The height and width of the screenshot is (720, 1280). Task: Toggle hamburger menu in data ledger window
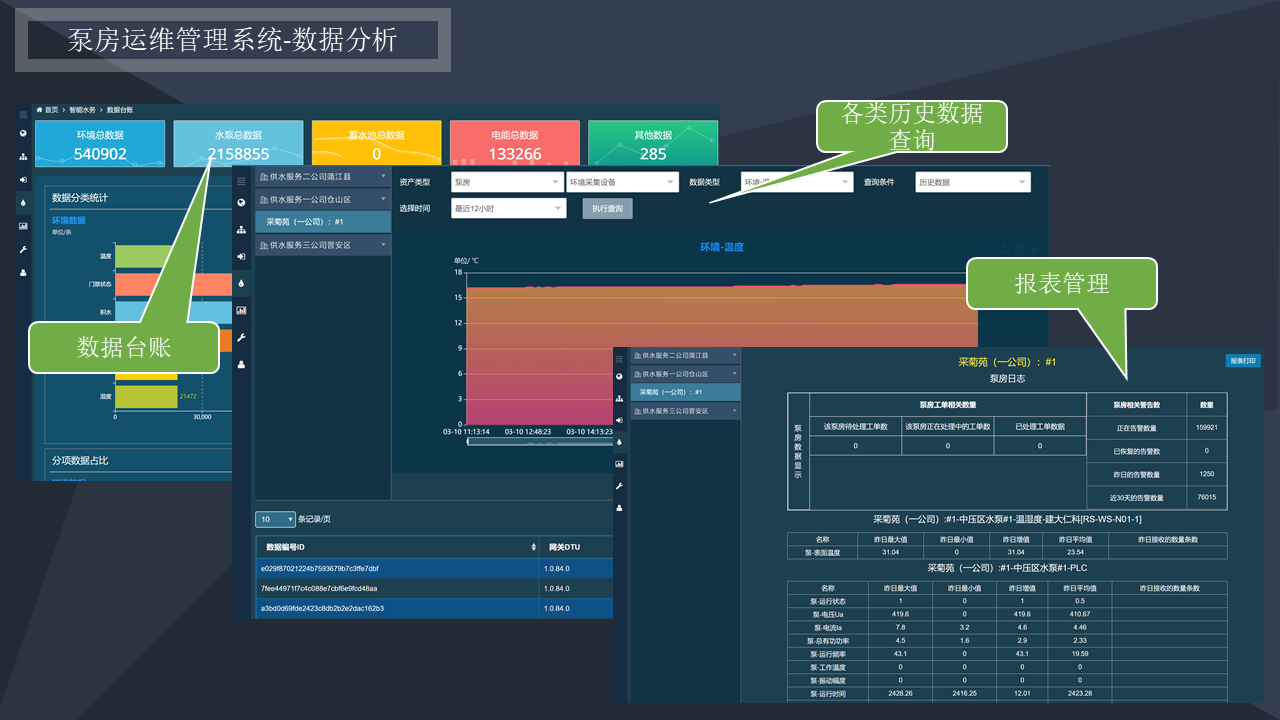(23, 117)
